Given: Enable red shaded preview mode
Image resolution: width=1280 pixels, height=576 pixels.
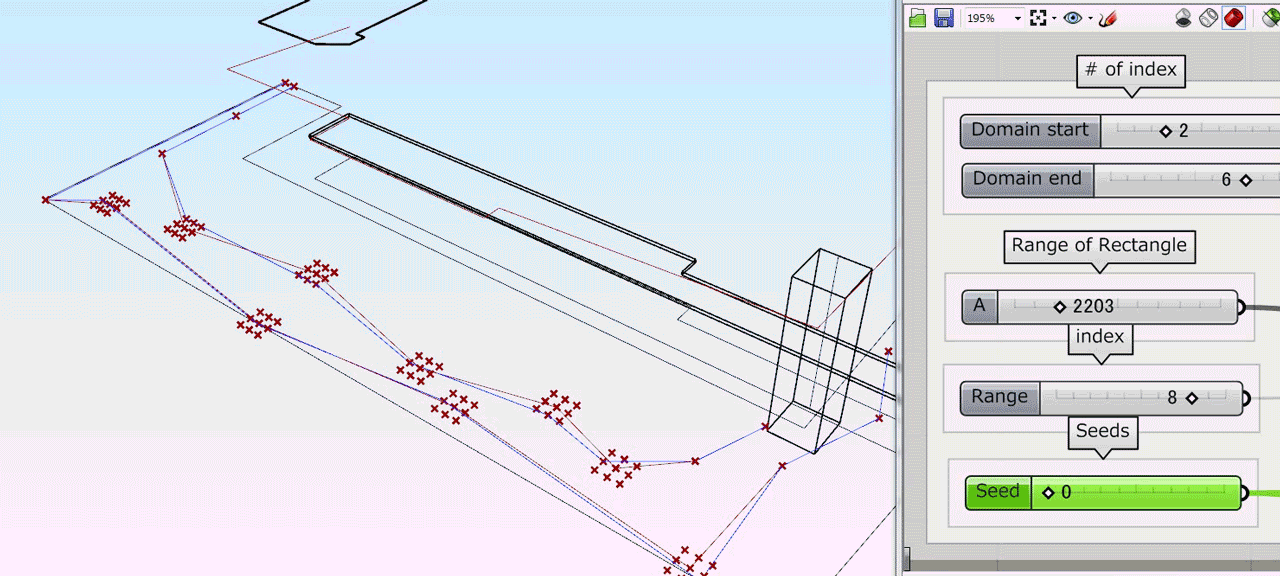Looking at the screenshot, I should 1233,18.
